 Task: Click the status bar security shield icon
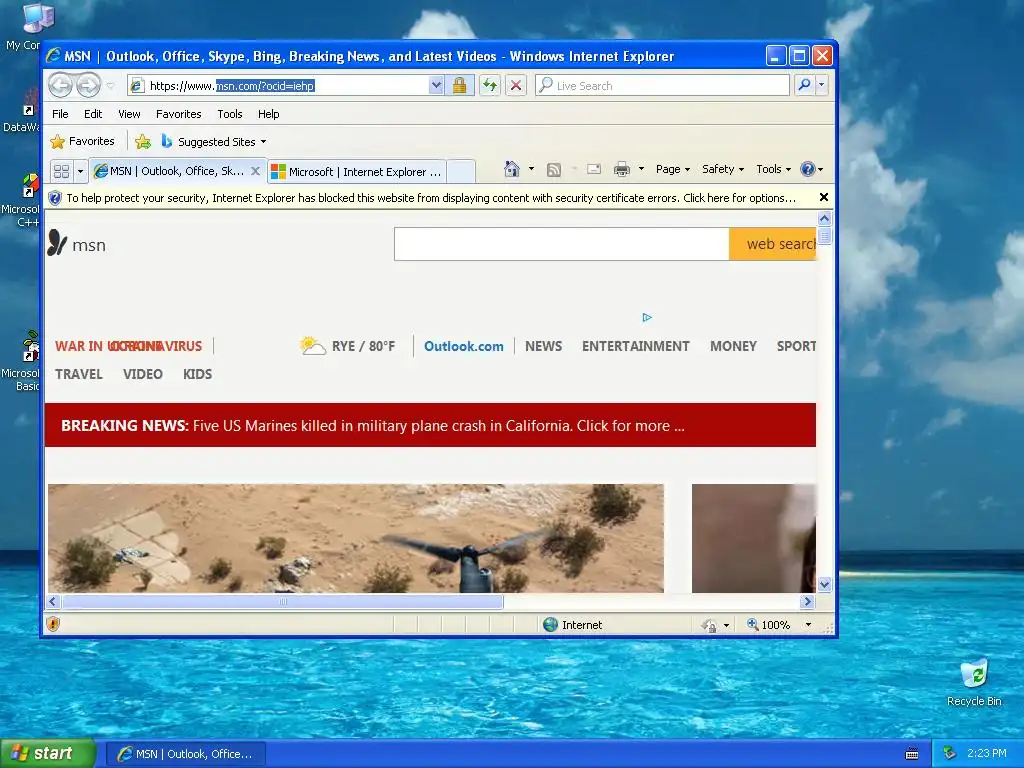coord(53,624)
